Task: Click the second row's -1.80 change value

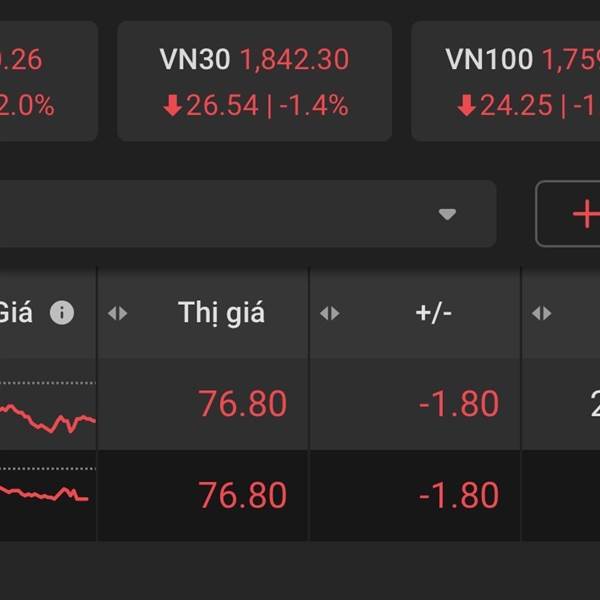Action: pyautogui.click(x=458, y=496)
